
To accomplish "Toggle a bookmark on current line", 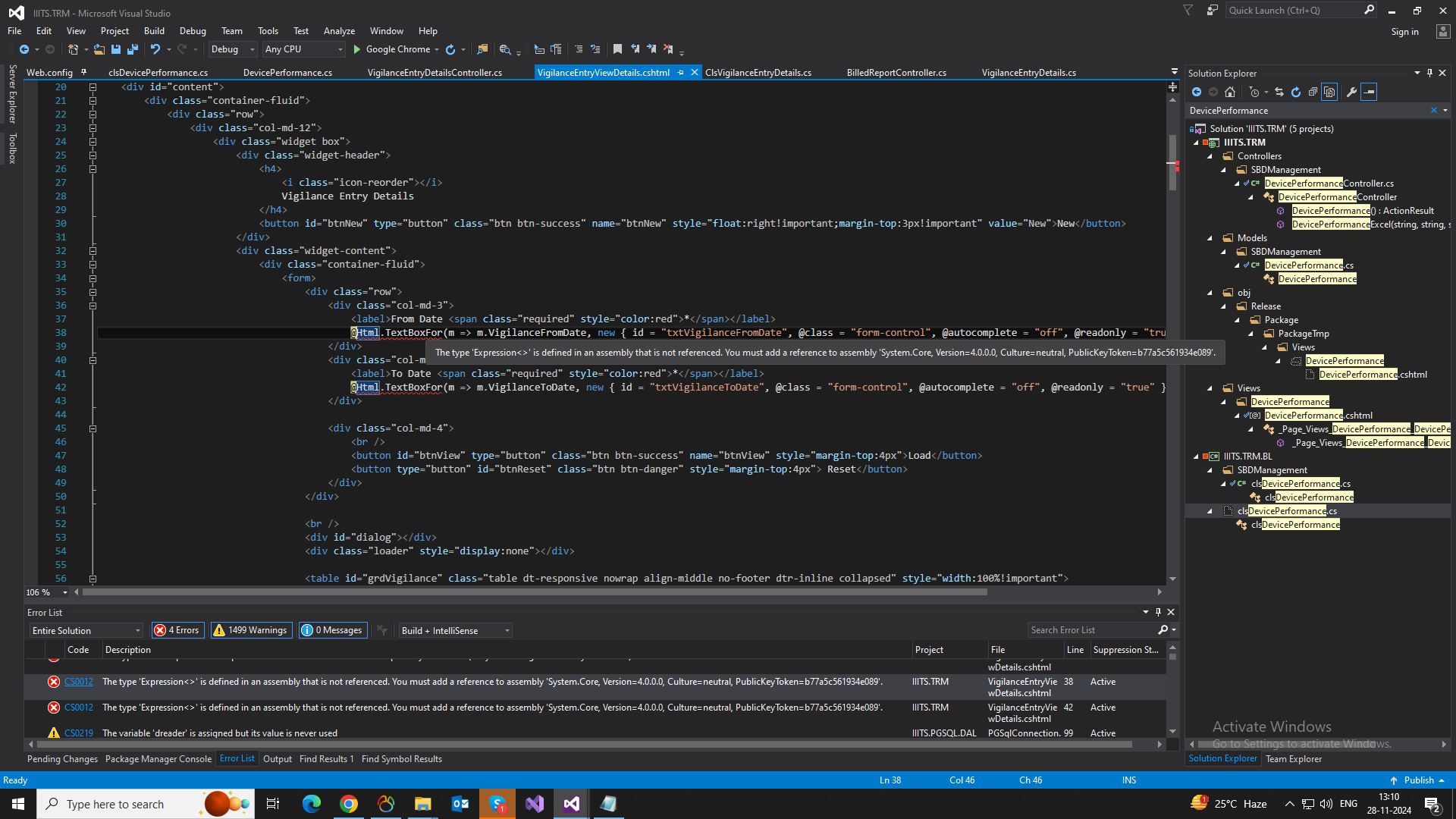I will (618, 49).
